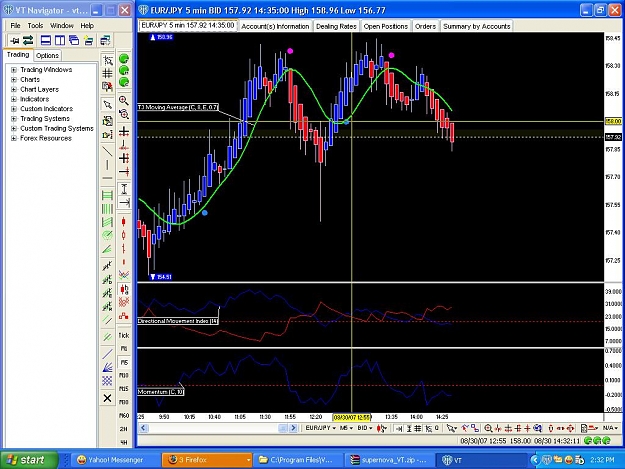Select the blue crosshatch grid tool

coord(107,381)
